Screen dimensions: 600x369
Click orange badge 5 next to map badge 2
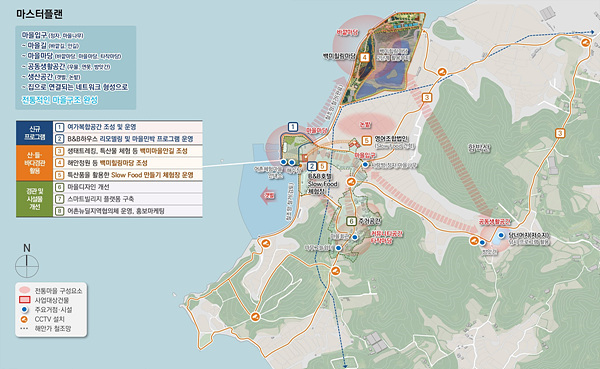click(323, 166)
